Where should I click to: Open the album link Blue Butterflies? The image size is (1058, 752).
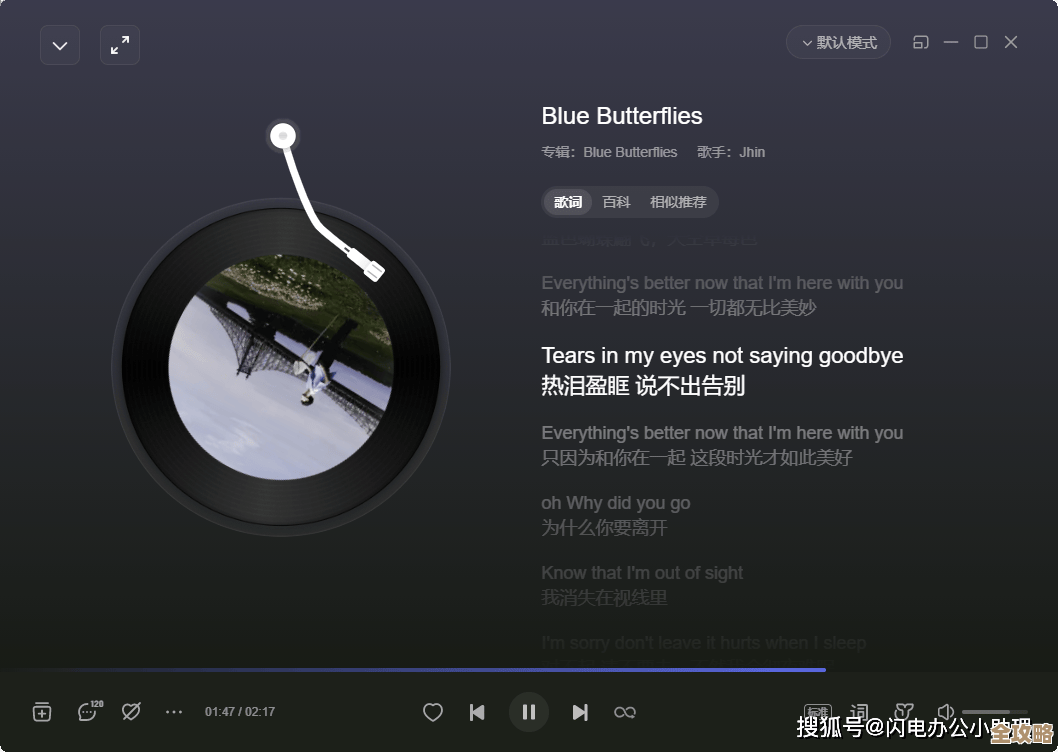pyautogui.click(x=630, y=152)
